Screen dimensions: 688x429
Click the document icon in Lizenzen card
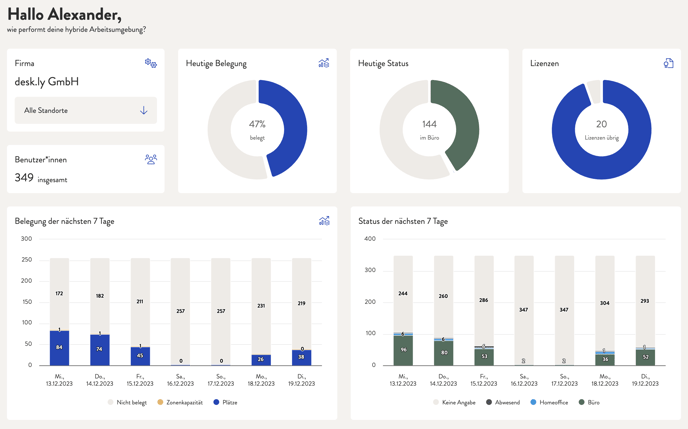(x=668, y=63)
